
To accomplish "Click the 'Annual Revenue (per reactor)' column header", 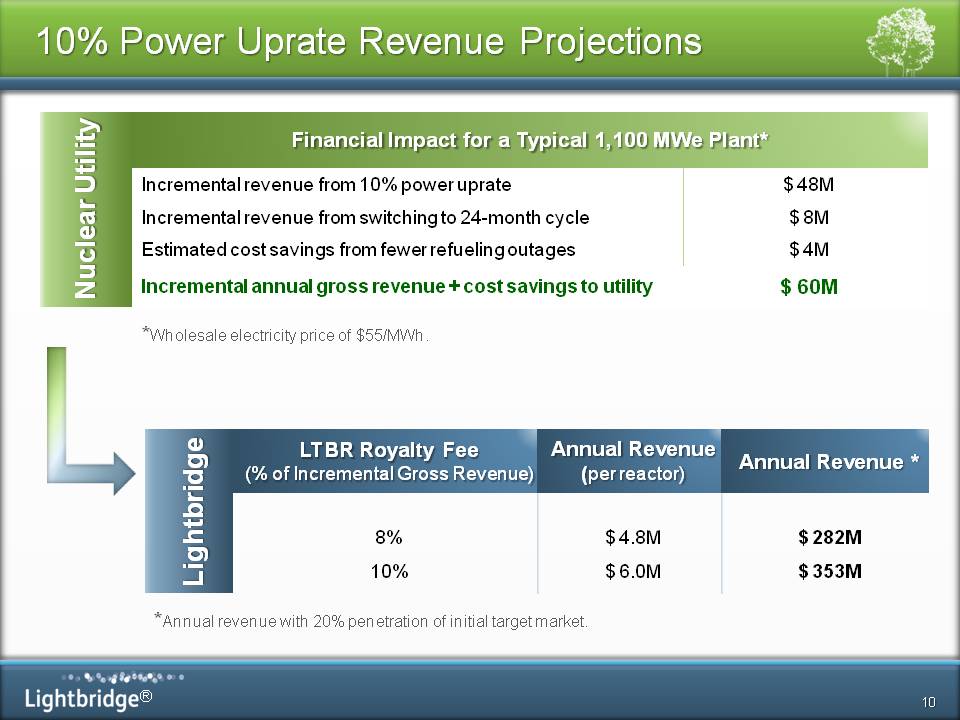I will (x=632, y=461).
